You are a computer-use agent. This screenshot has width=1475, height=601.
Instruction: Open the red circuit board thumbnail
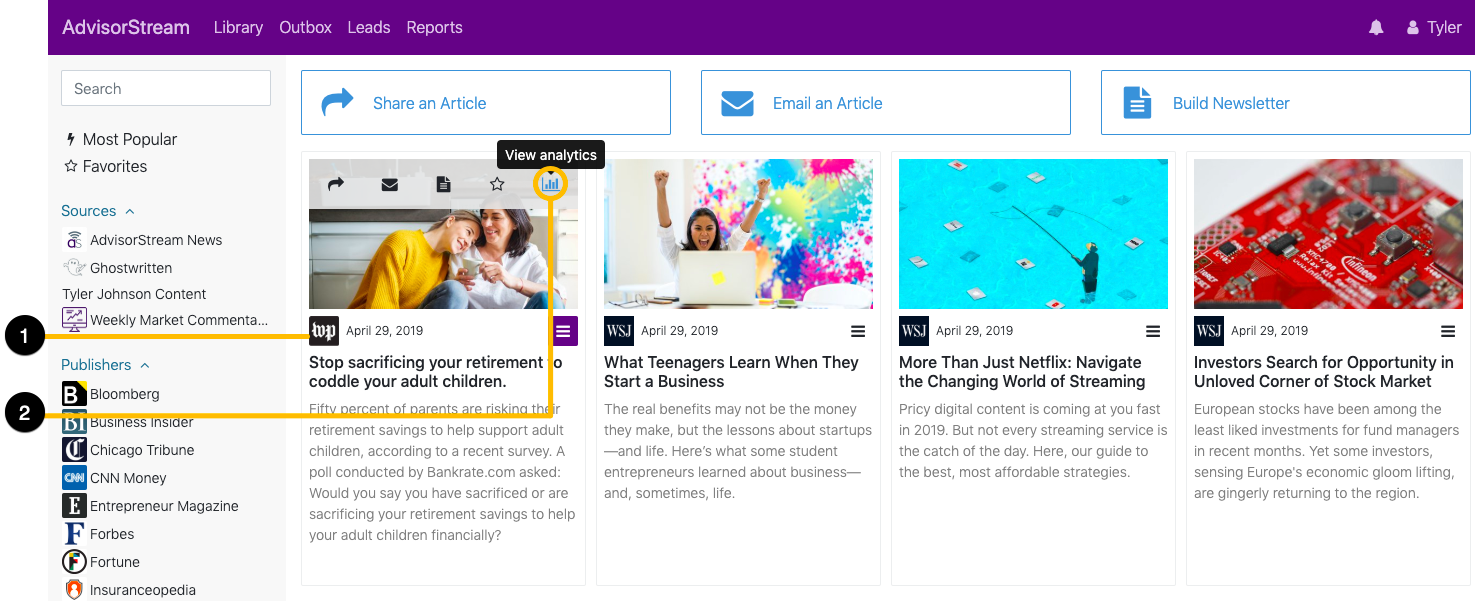1328,234
